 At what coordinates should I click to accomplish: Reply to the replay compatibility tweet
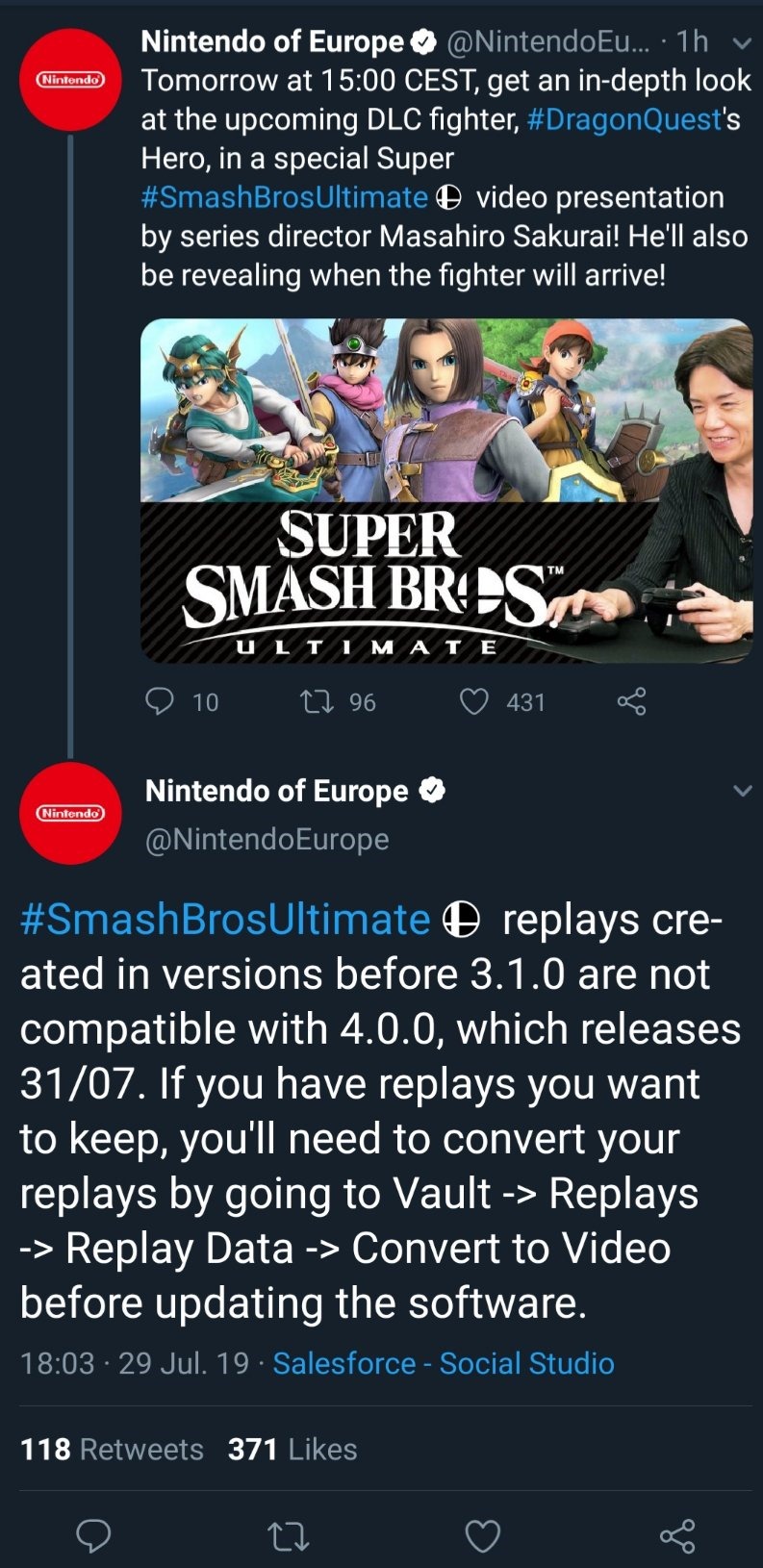pyautogui.click(x=93, y=1535)
